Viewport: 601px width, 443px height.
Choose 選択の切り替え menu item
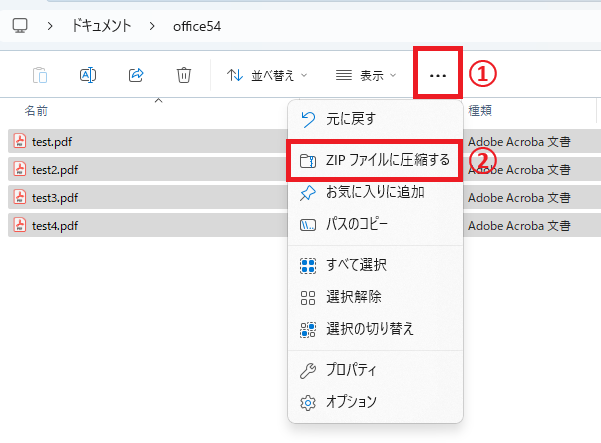coord(375,329)
